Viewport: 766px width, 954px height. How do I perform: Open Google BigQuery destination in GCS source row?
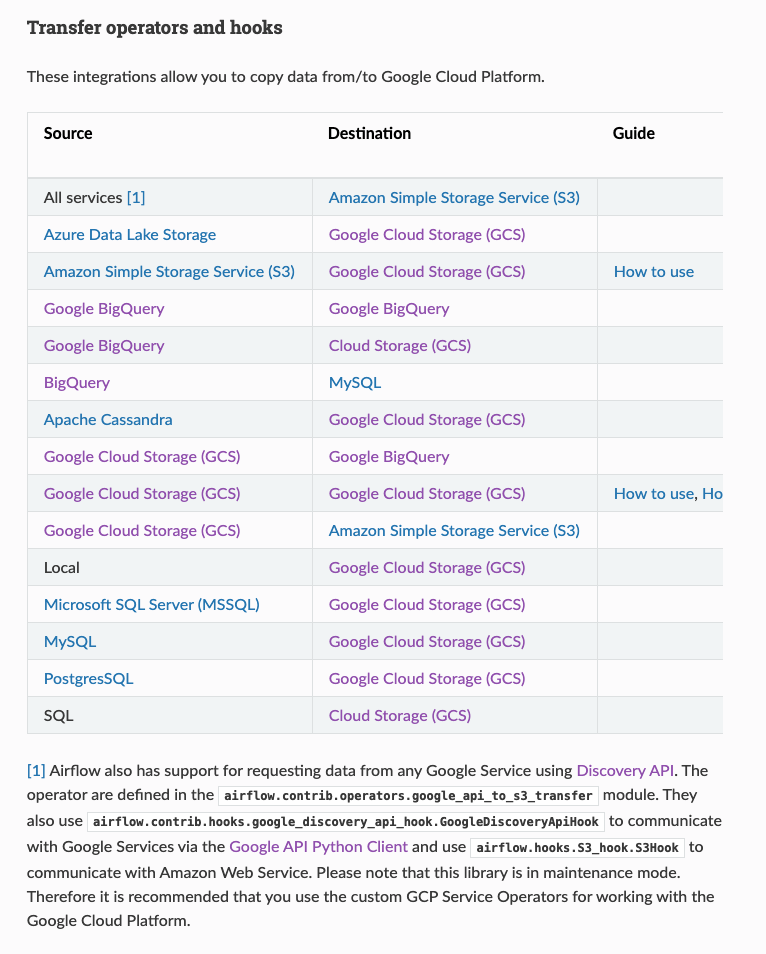pyautogui.click(x=389, y=457)
